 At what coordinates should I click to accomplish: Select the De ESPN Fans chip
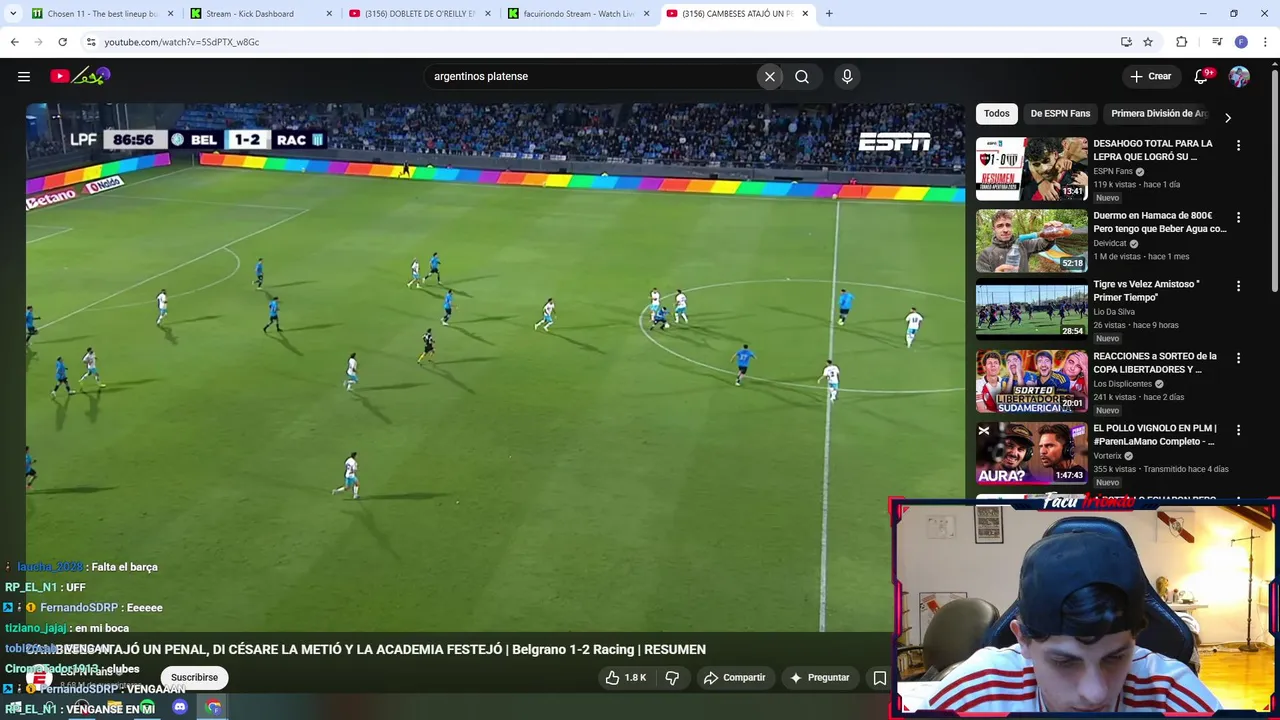point(1060,114)
